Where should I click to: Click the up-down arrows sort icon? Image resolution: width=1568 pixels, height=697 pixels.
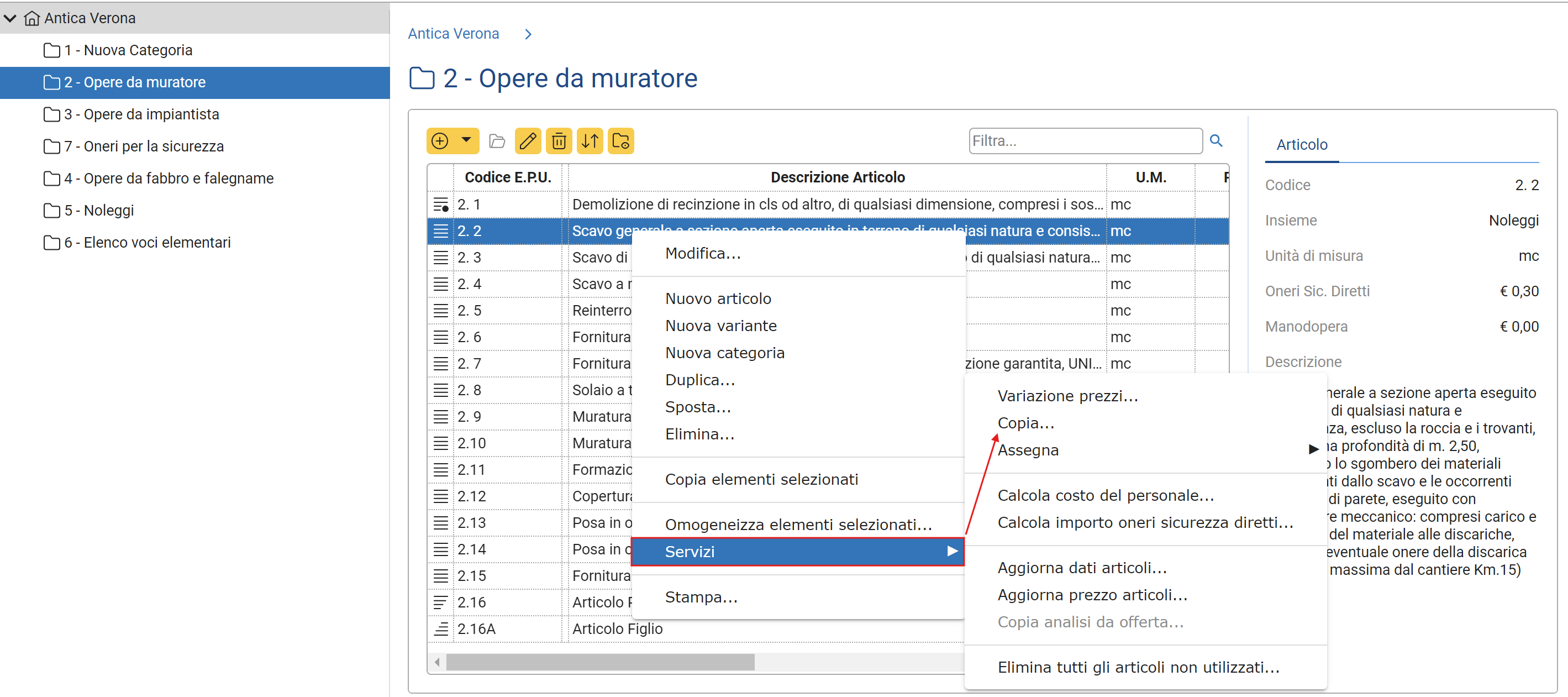pos(590,142)
